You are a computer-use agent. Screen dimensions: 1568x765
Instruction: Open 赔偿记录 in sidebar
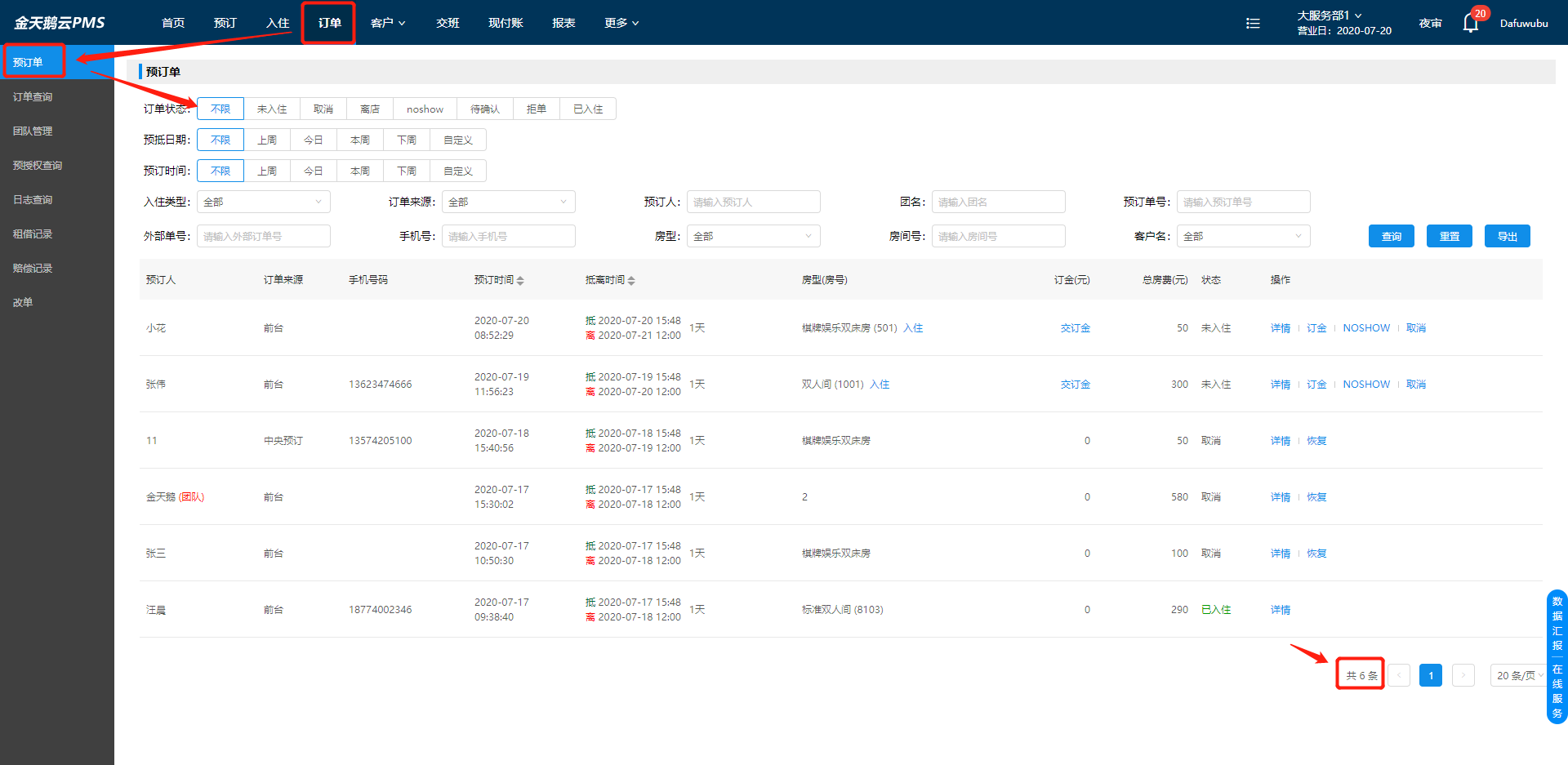tap(57, 268)
